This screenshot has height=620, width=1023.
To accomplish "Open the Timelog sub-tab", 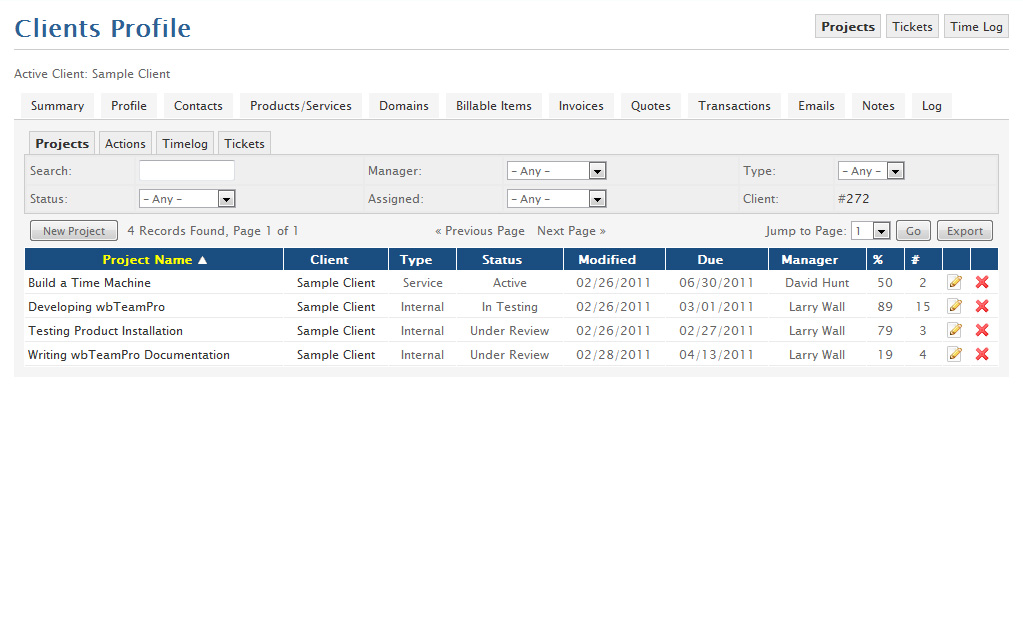I will tap(184, 143).
